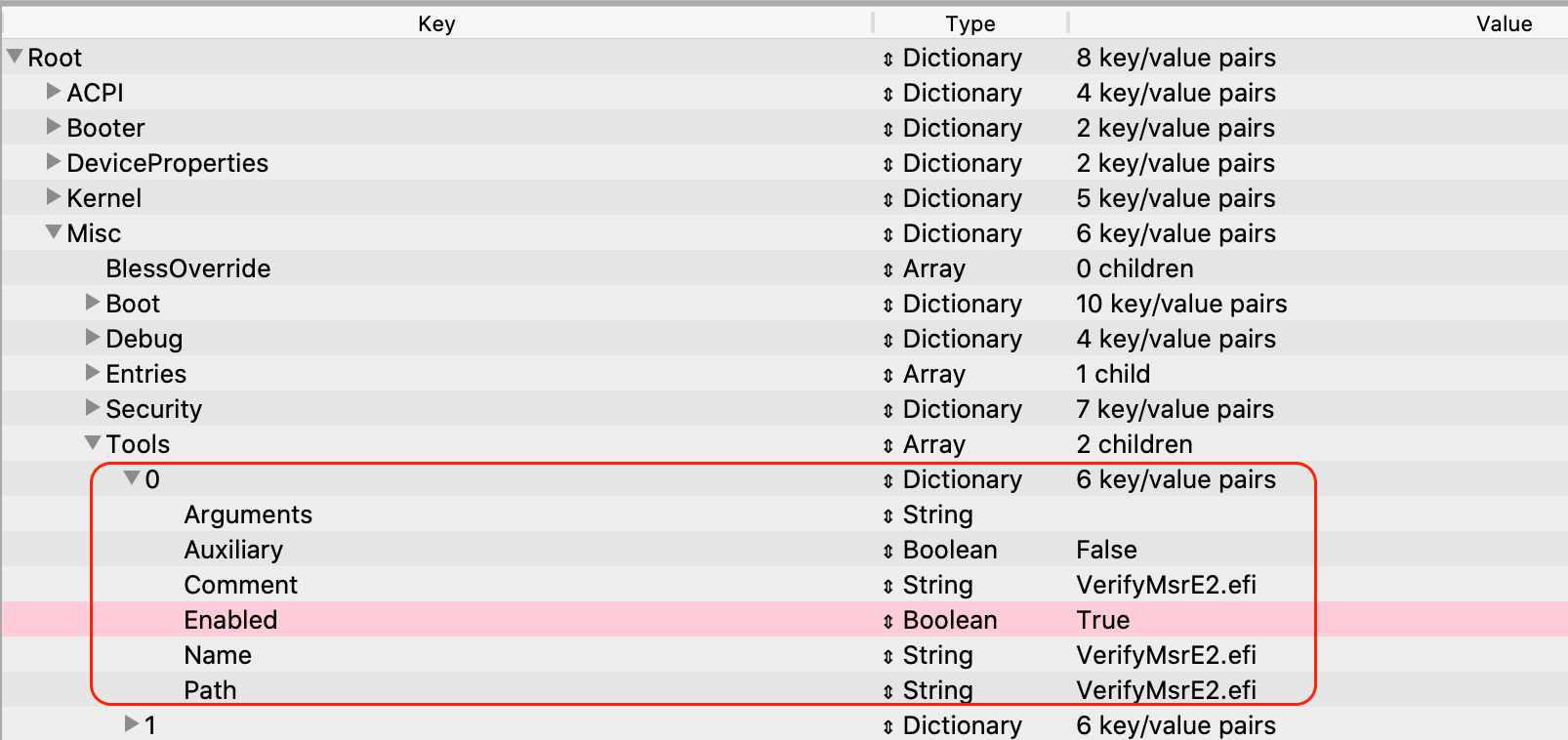Image resolution: width=1568 pixels, height=740 pixels.
Task: Click type selector arrows for Entries row
Action: [x=887, y=375]
